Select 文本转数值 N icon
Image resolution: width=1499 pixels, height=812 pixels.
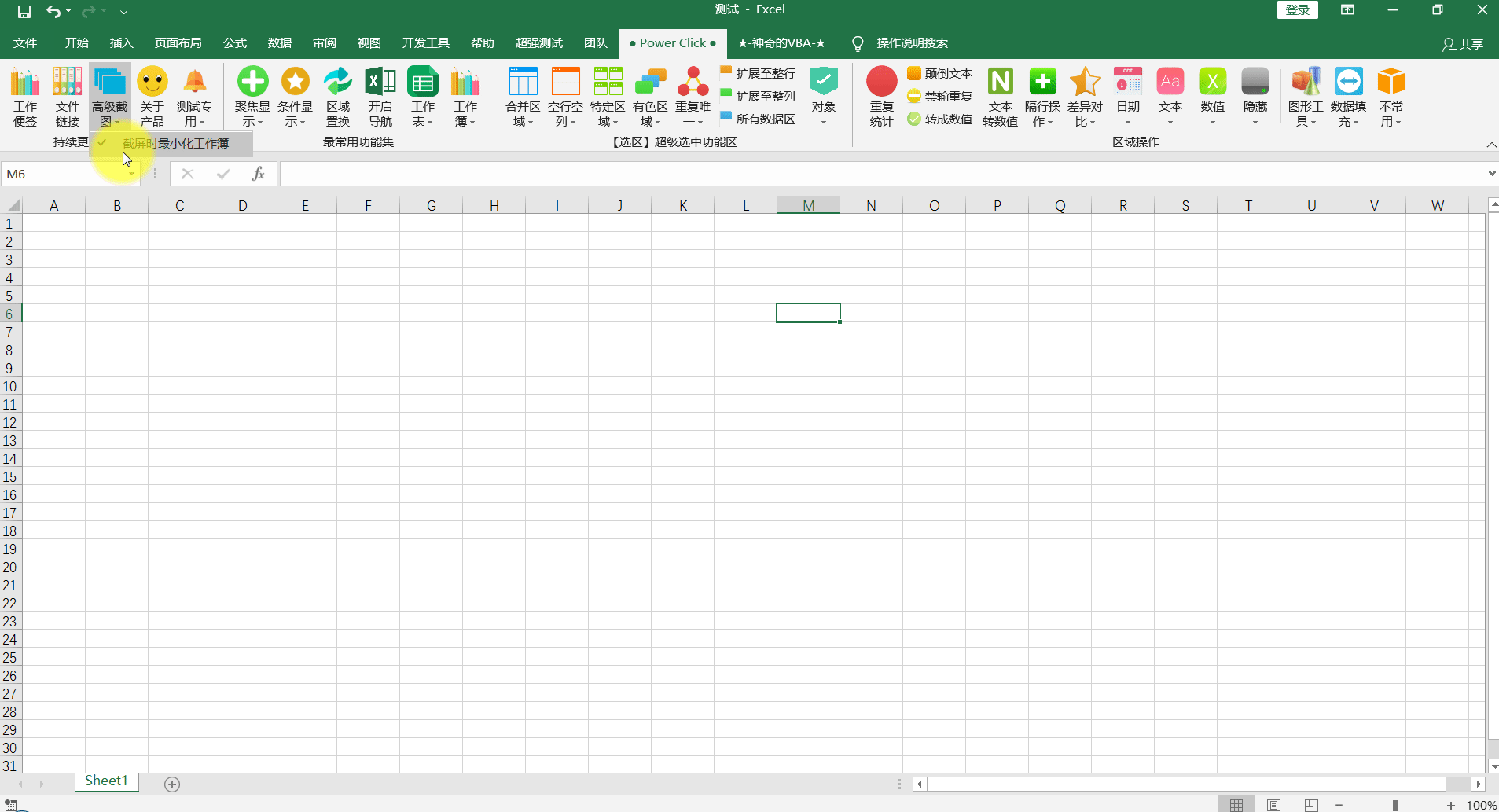(1001, 97)
